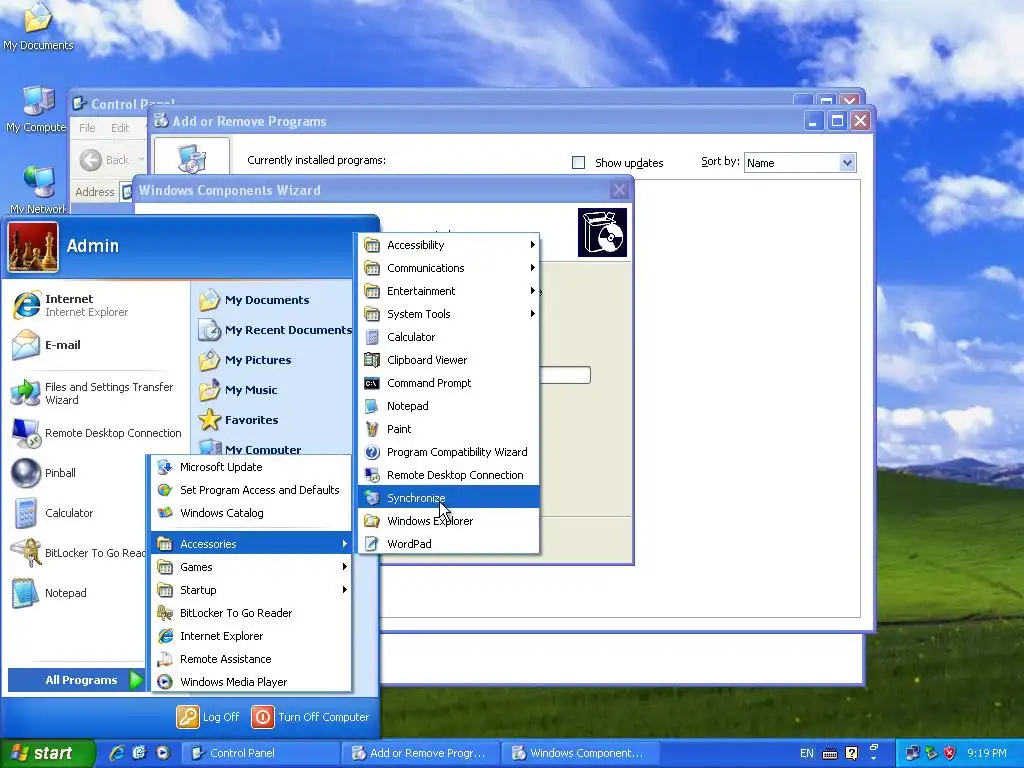
Task: Launch Files and Settings Transfer Wizard
Action: coord(98,393)
